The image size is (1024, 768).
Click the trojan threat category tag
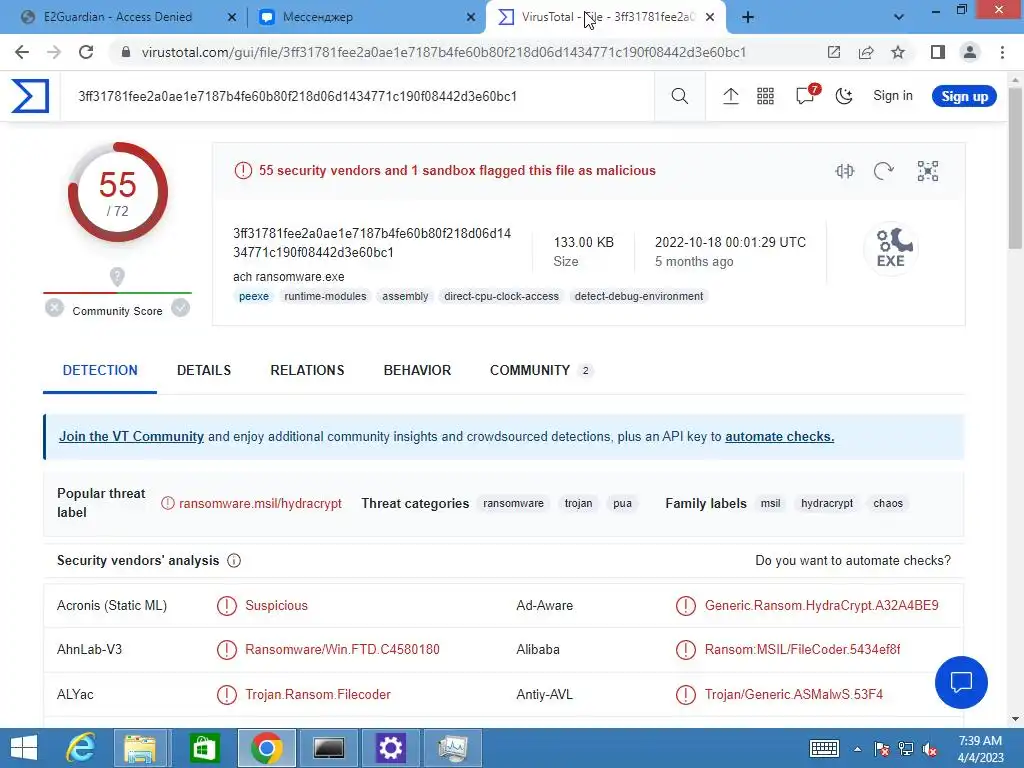pos(578,504)
